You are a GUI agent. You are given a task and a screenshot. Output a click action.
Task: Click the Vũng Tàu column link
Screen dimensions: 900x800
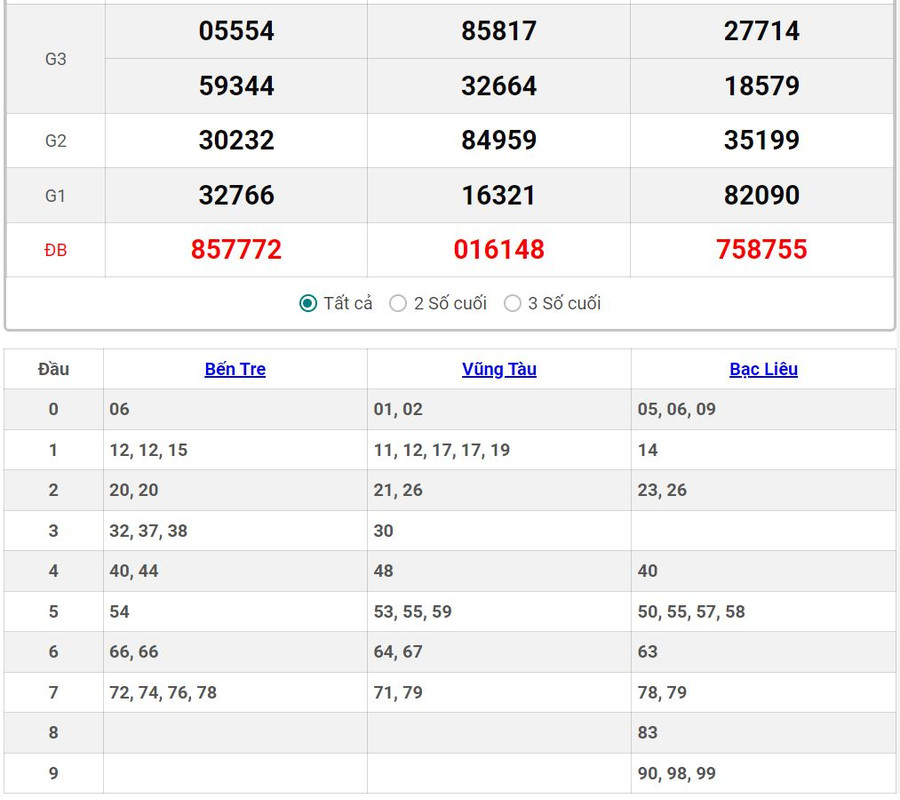point(499,369)
